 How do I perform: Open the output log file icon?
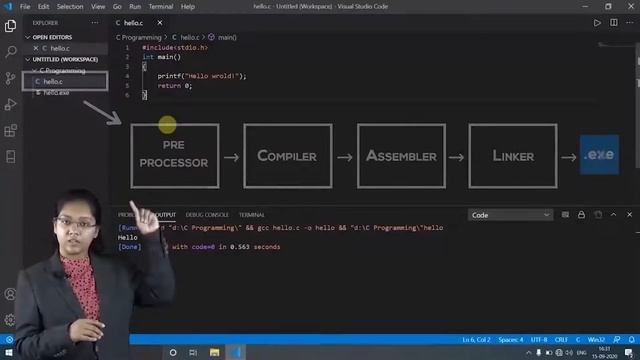click(598, 215)
